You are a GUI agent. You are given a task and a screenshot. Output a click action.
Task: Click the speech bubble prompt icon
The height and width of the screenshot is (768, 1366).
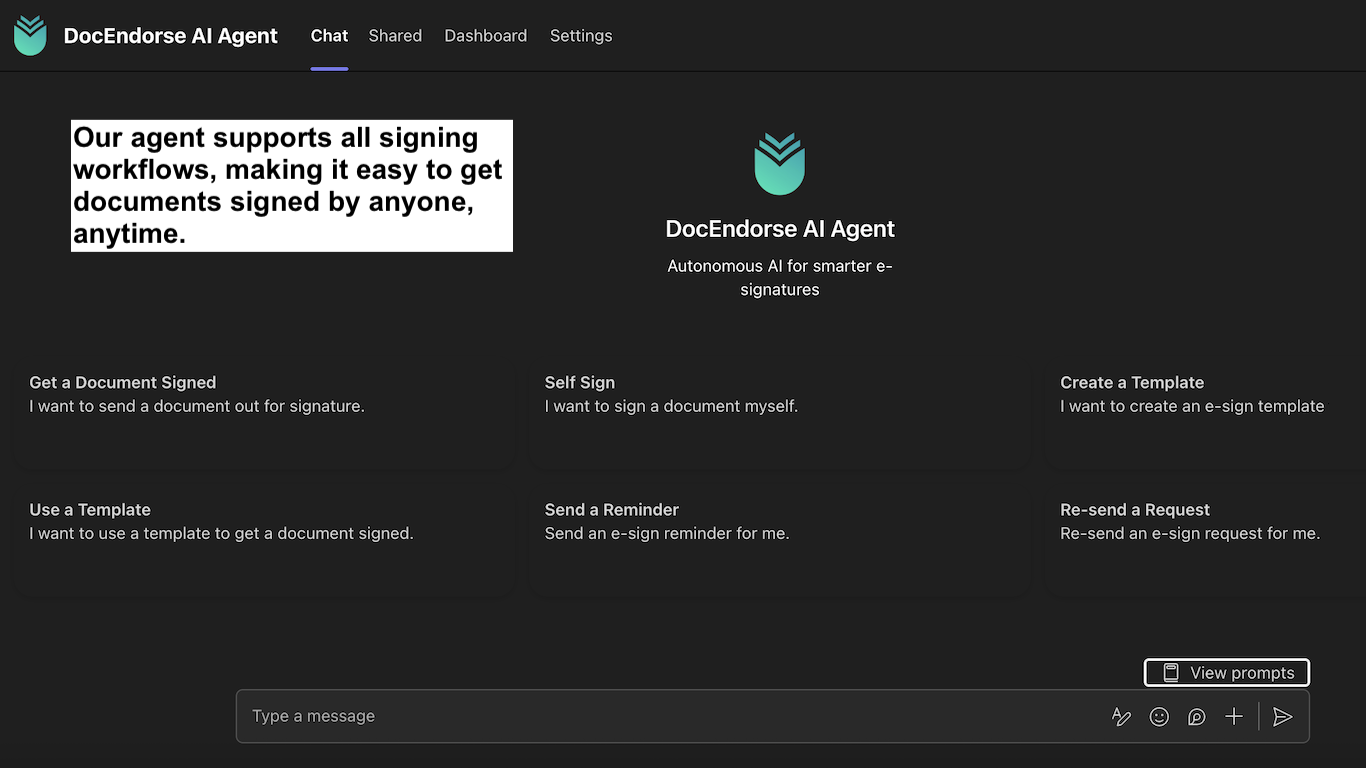(1197, 716)
